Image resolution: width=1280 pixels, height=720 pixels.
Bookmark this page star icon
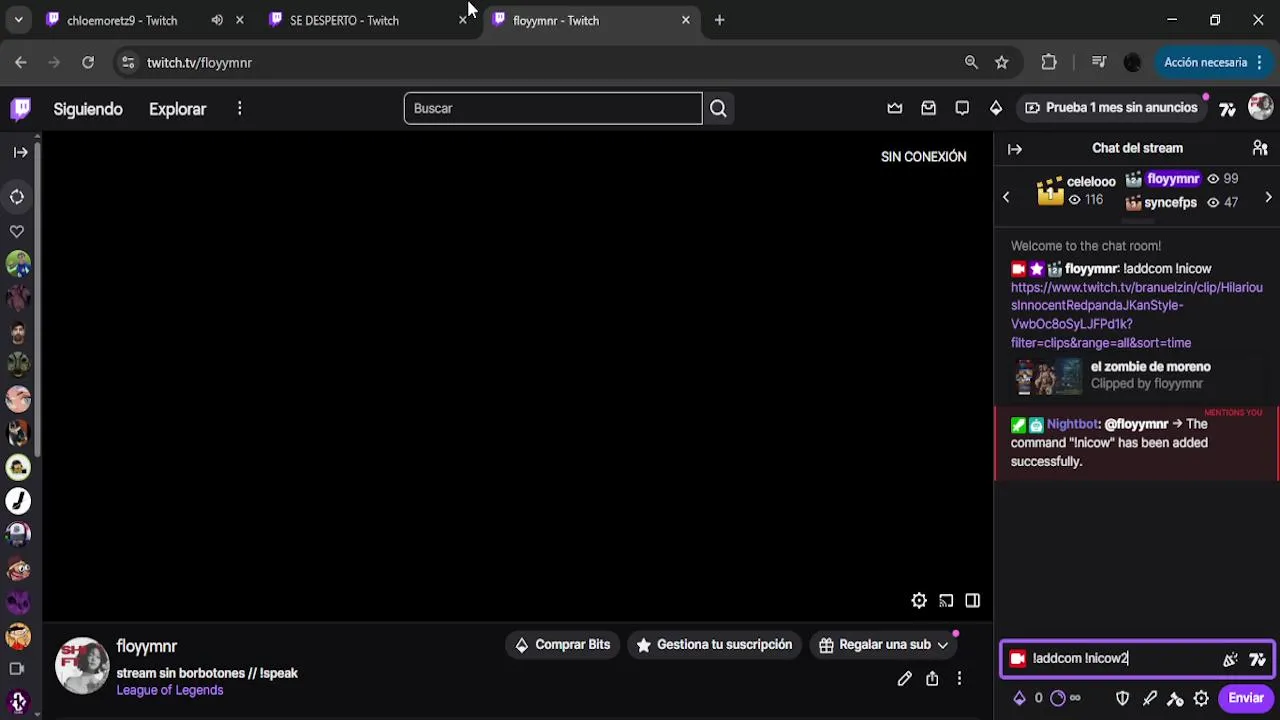click(1001, 62)
